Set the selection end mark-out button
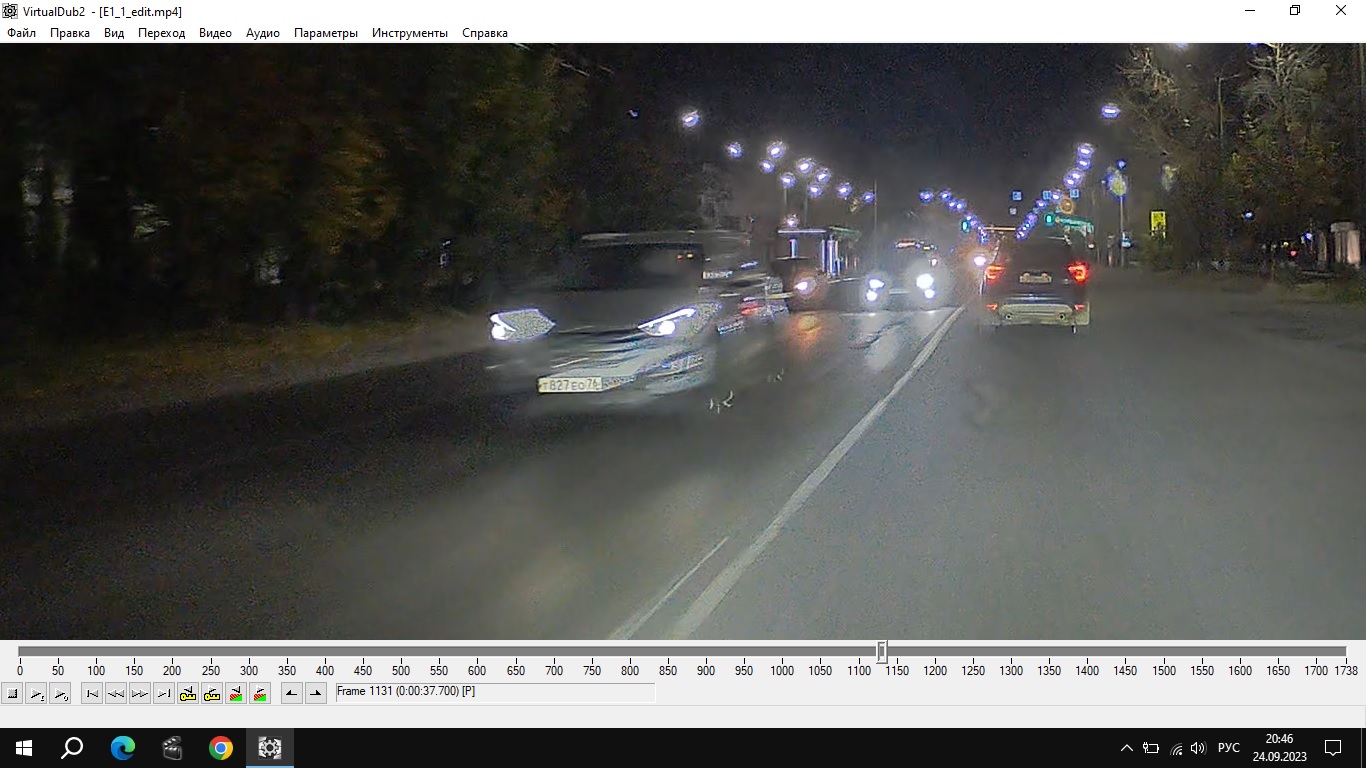Screen dimensions: 1366x768 tap(316, 693)
